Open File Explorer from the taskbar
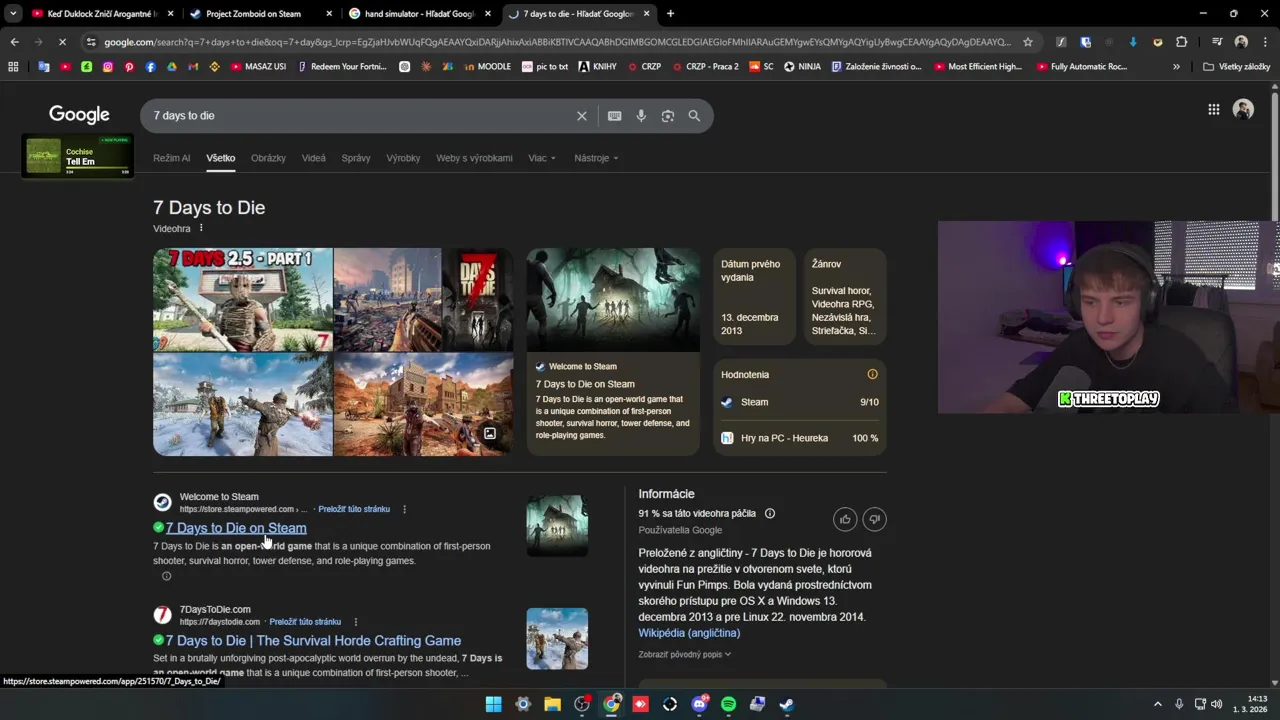Screen dimensions: 1280x720 pos(552,704)
